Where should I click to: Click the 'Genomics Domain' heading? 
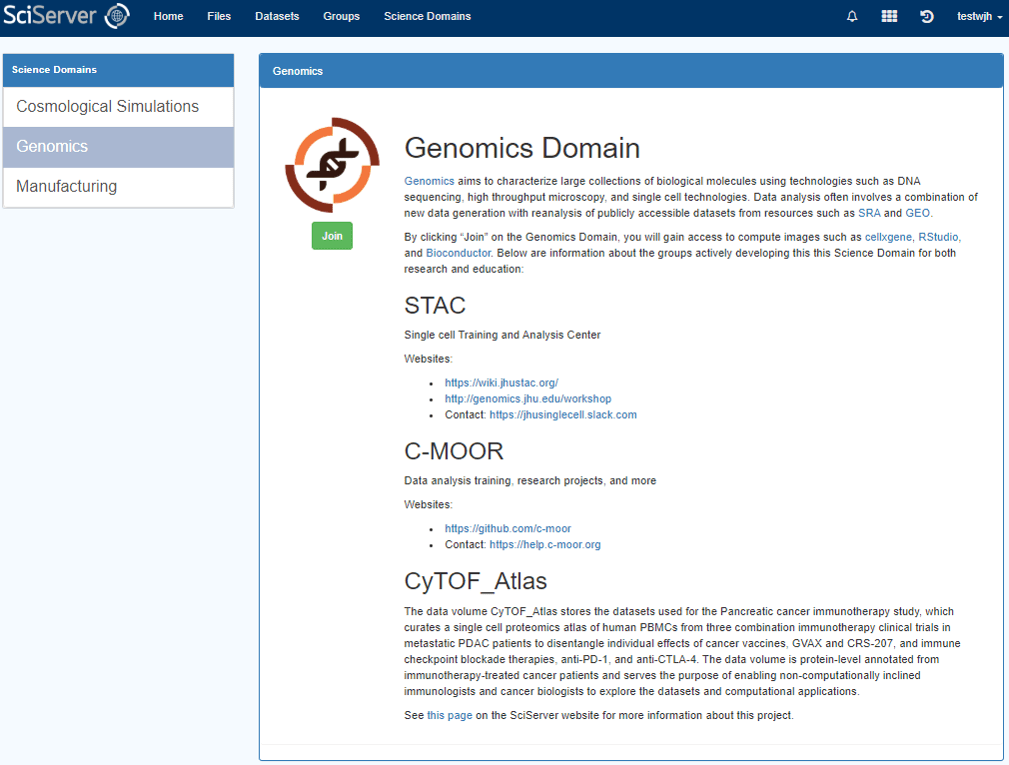point(522,149)
